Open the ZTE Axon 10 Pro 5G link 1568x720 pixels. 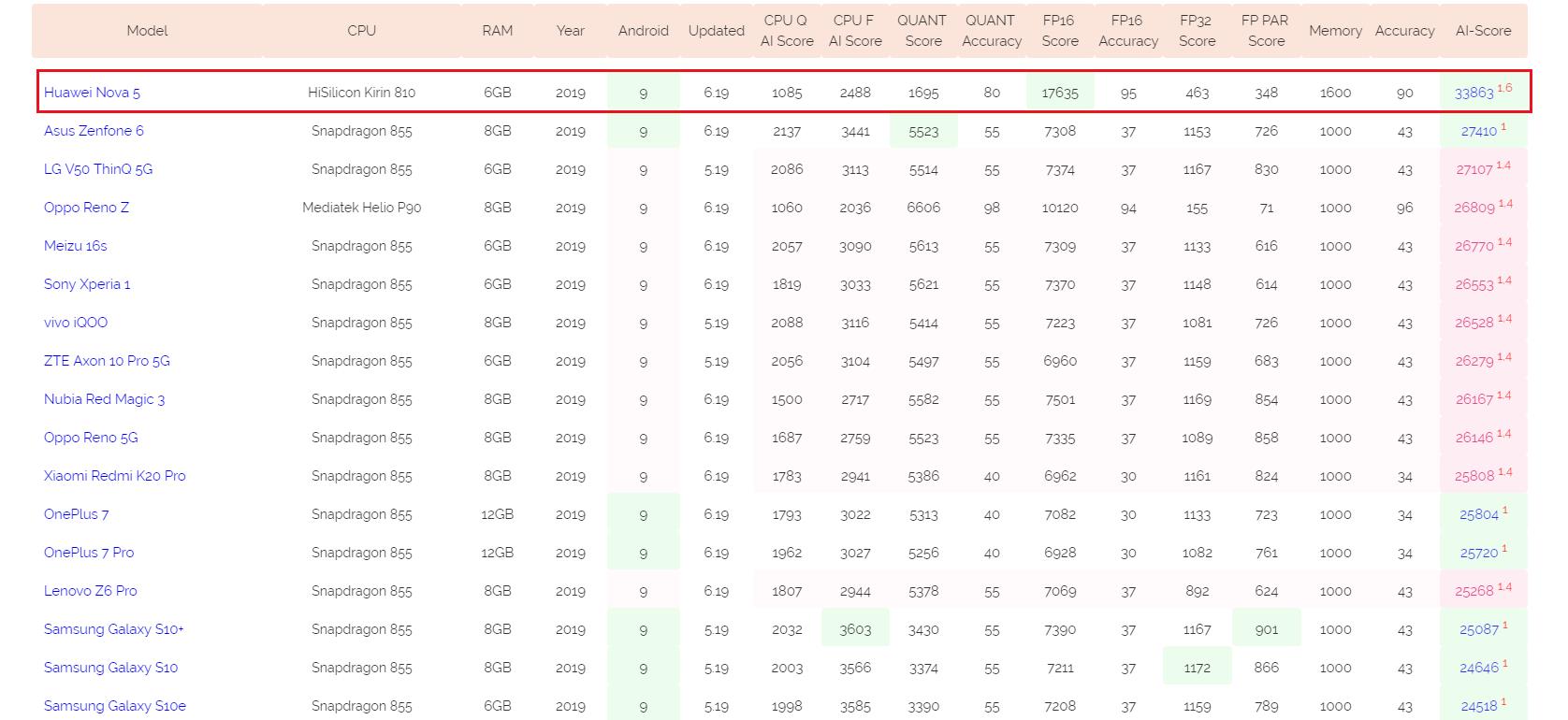coord(107,361)
